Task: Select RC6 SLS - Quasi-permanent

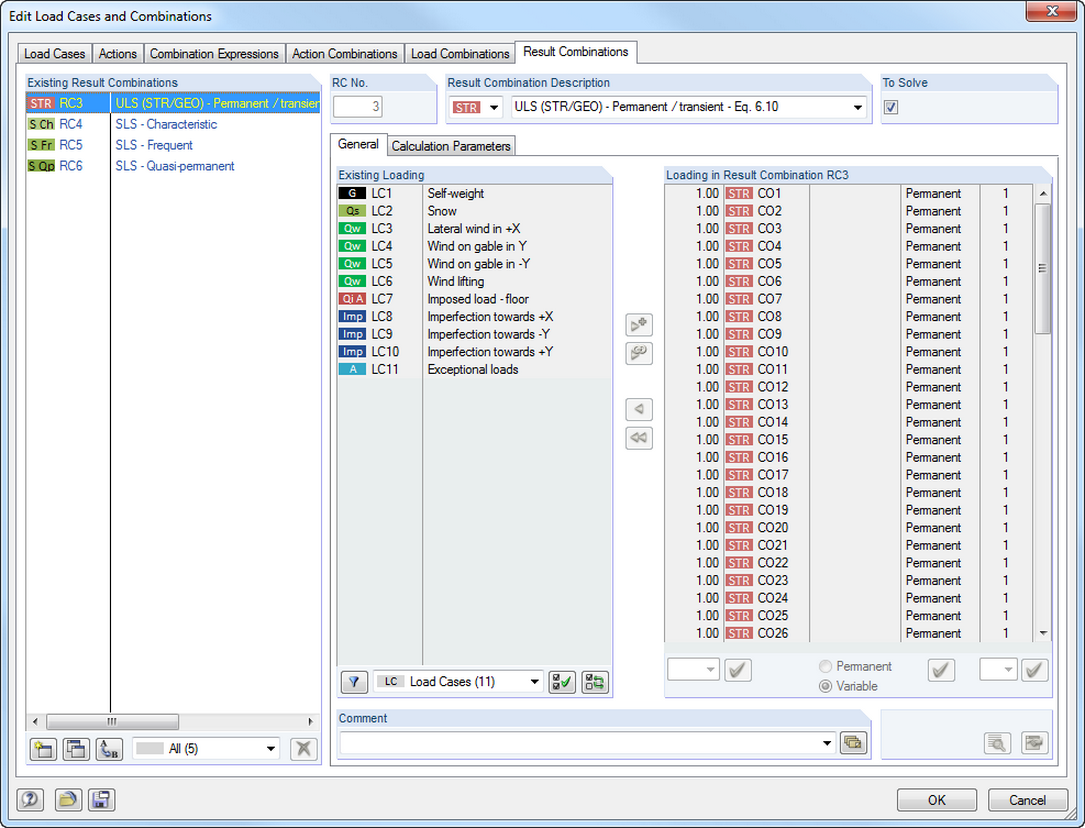Action: click(173, 166)
